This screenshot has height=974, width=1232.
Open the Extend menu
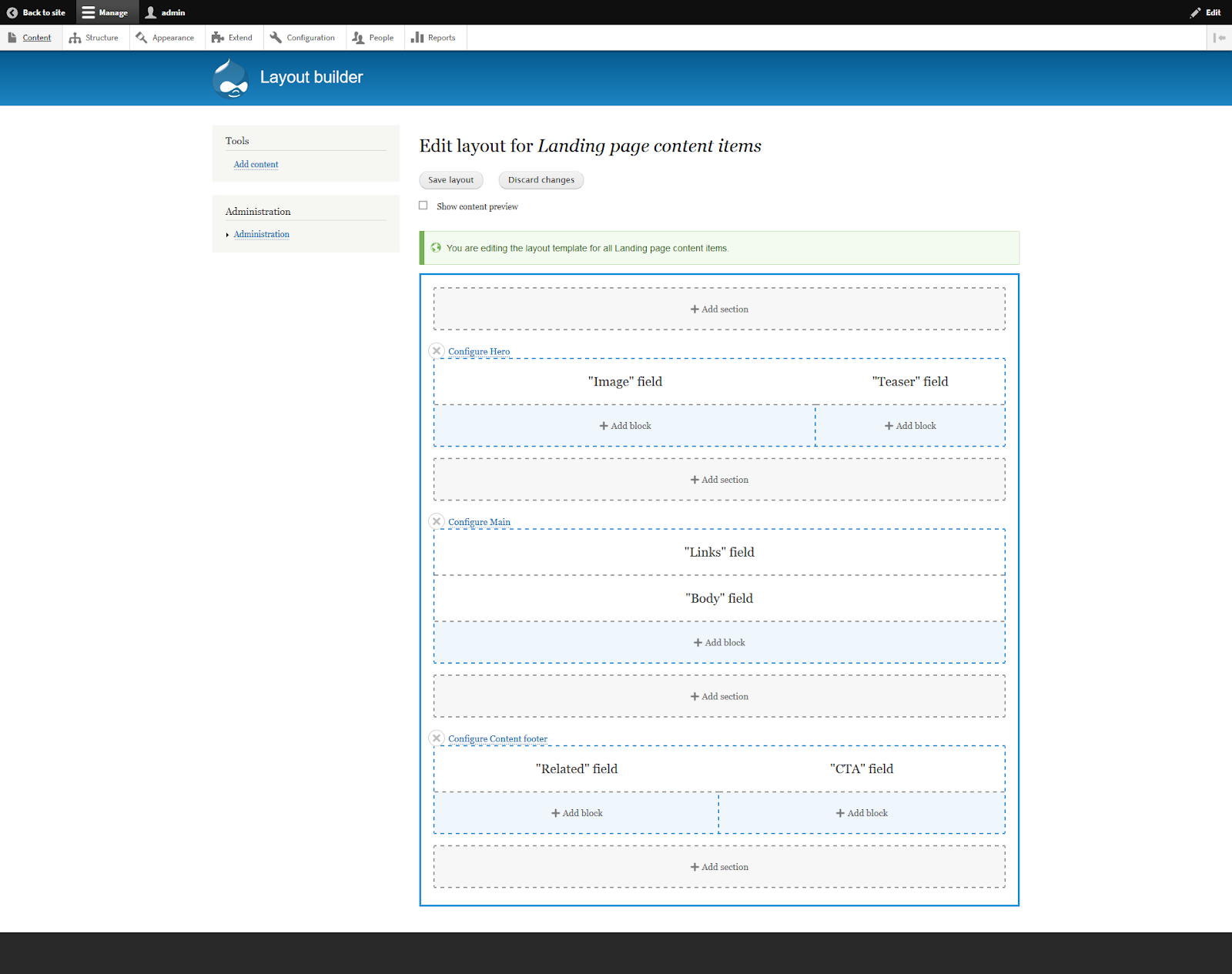tap(233, 38)
